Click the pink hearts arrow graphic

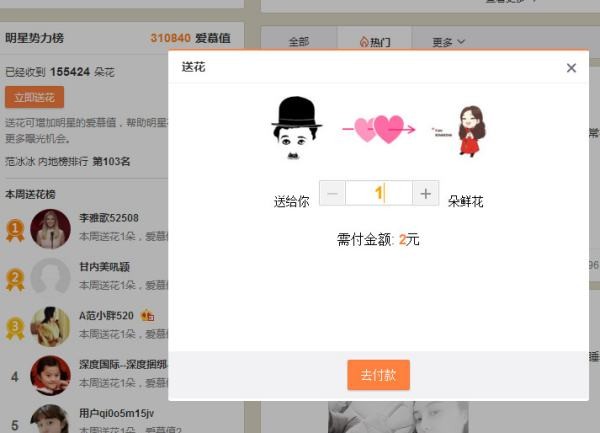click(x=378, y=129)
